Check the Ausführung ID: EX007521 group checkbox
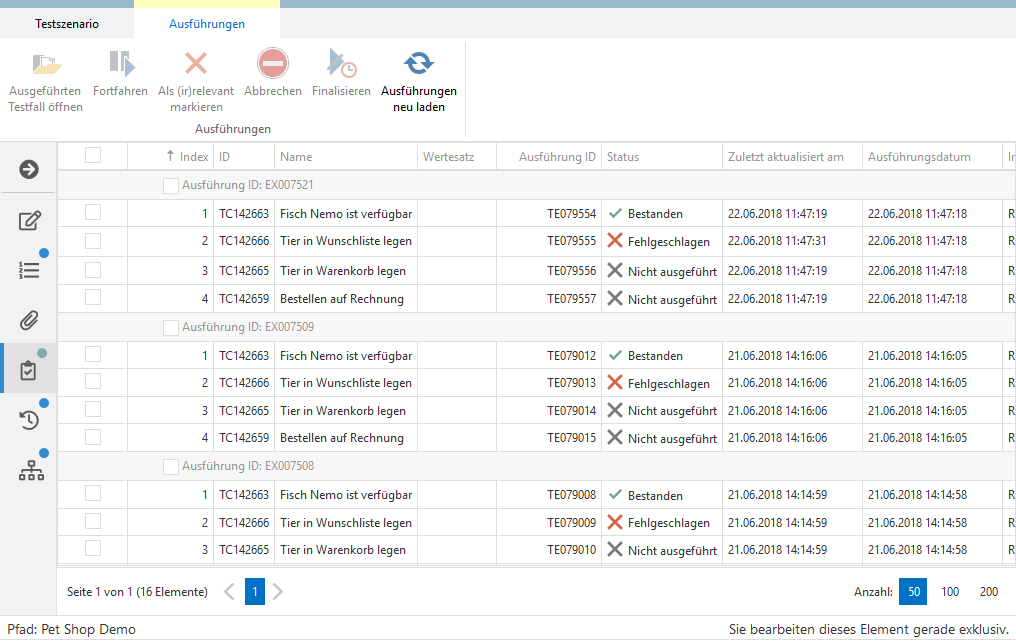 coord(170,185)
